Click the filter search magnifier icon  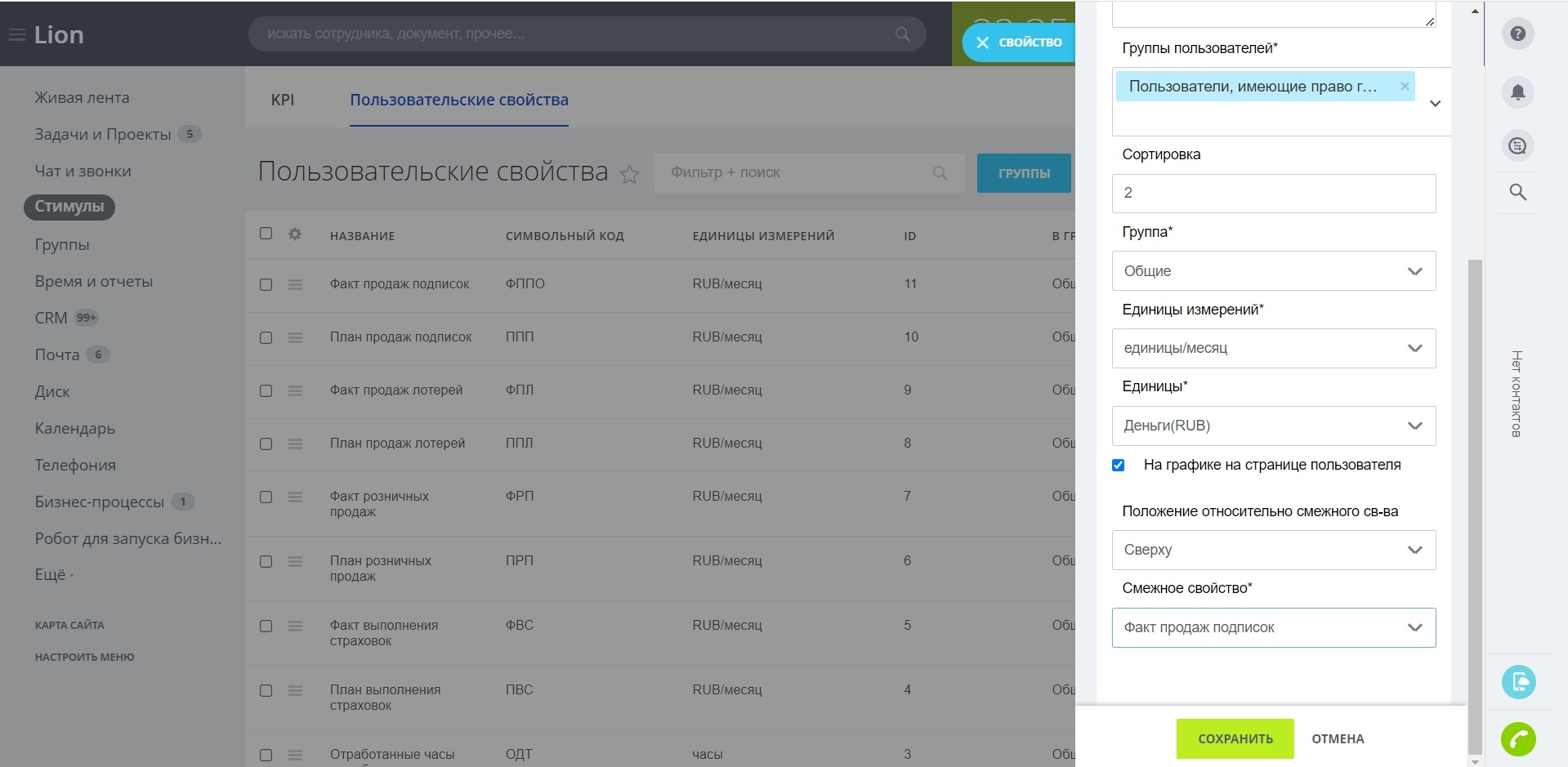pyautogui.click(x=940, y=173)
